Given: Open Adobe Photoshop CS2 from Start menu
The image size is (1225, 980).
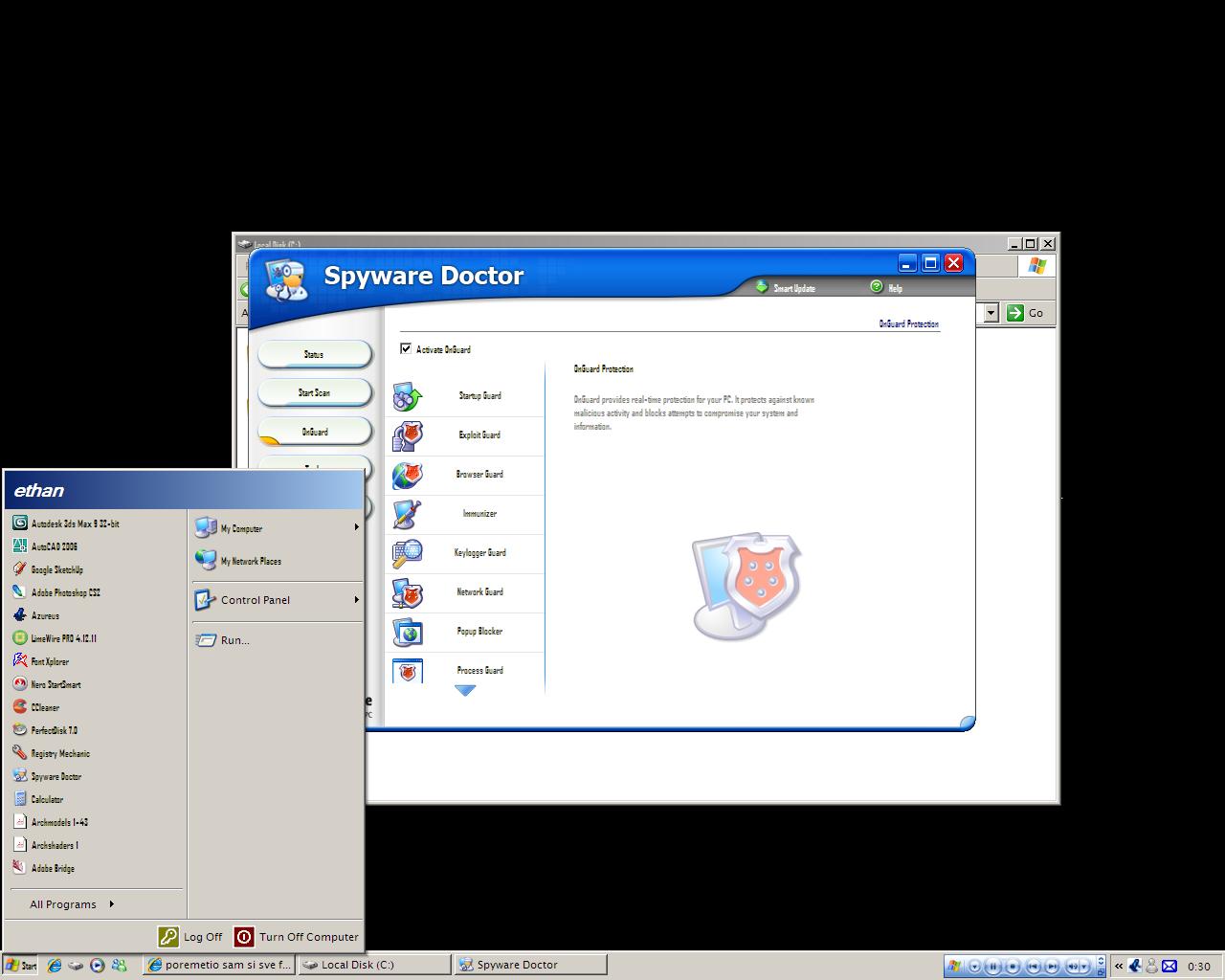Looking at the screenshot, I should pos(96,592).
